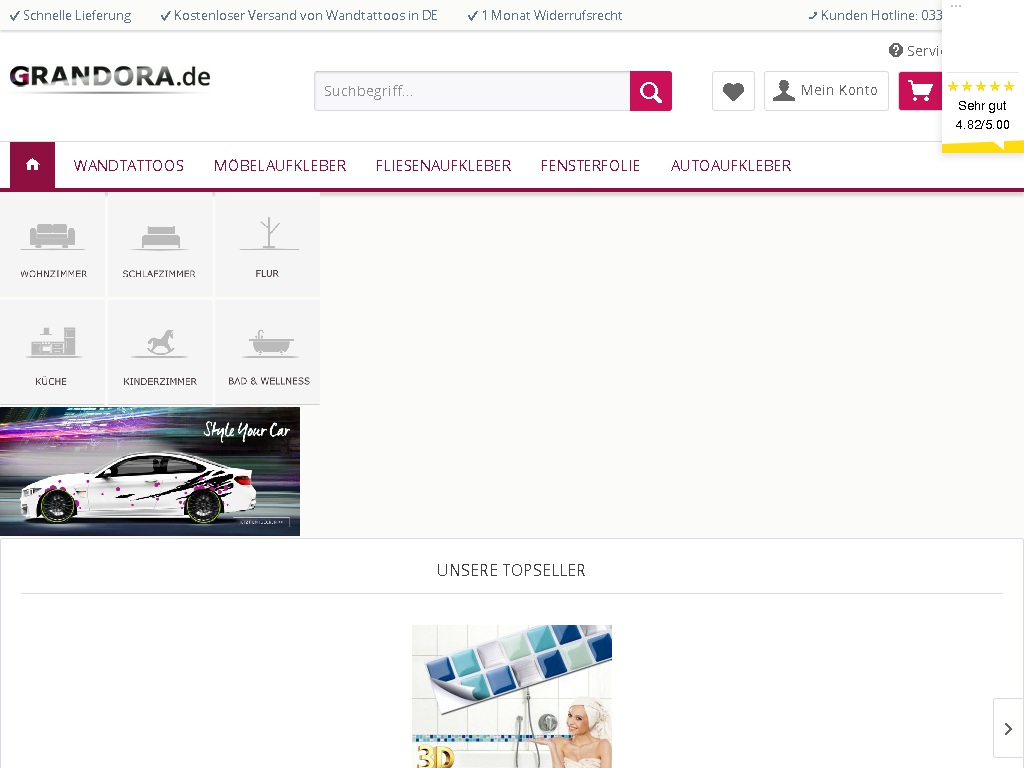Click the Mein Konto button
The image size is (1024, 768).
[x=826, y=91]
